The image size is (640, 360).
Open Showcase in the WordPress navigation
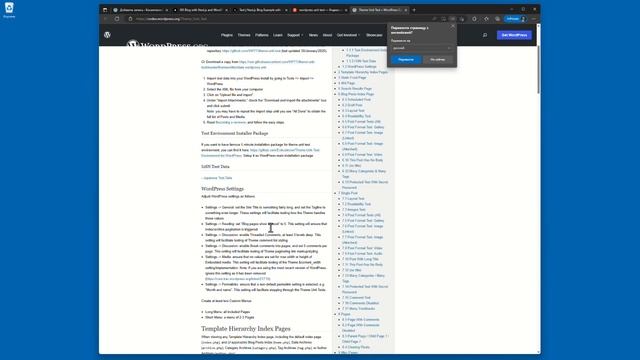[374, 35]
